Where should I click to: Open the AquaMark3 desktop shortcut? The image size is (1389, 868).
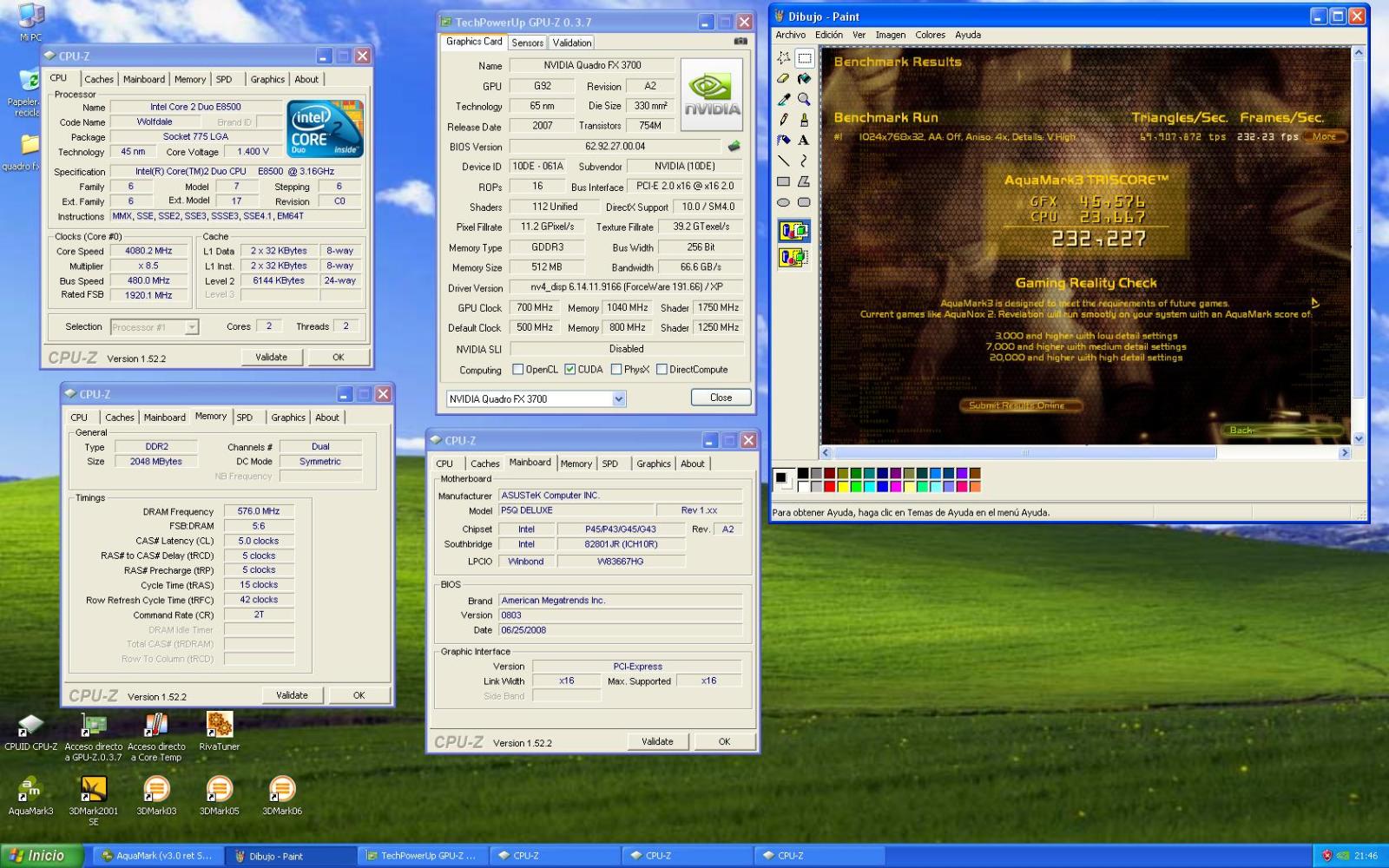tap(30, 796)
